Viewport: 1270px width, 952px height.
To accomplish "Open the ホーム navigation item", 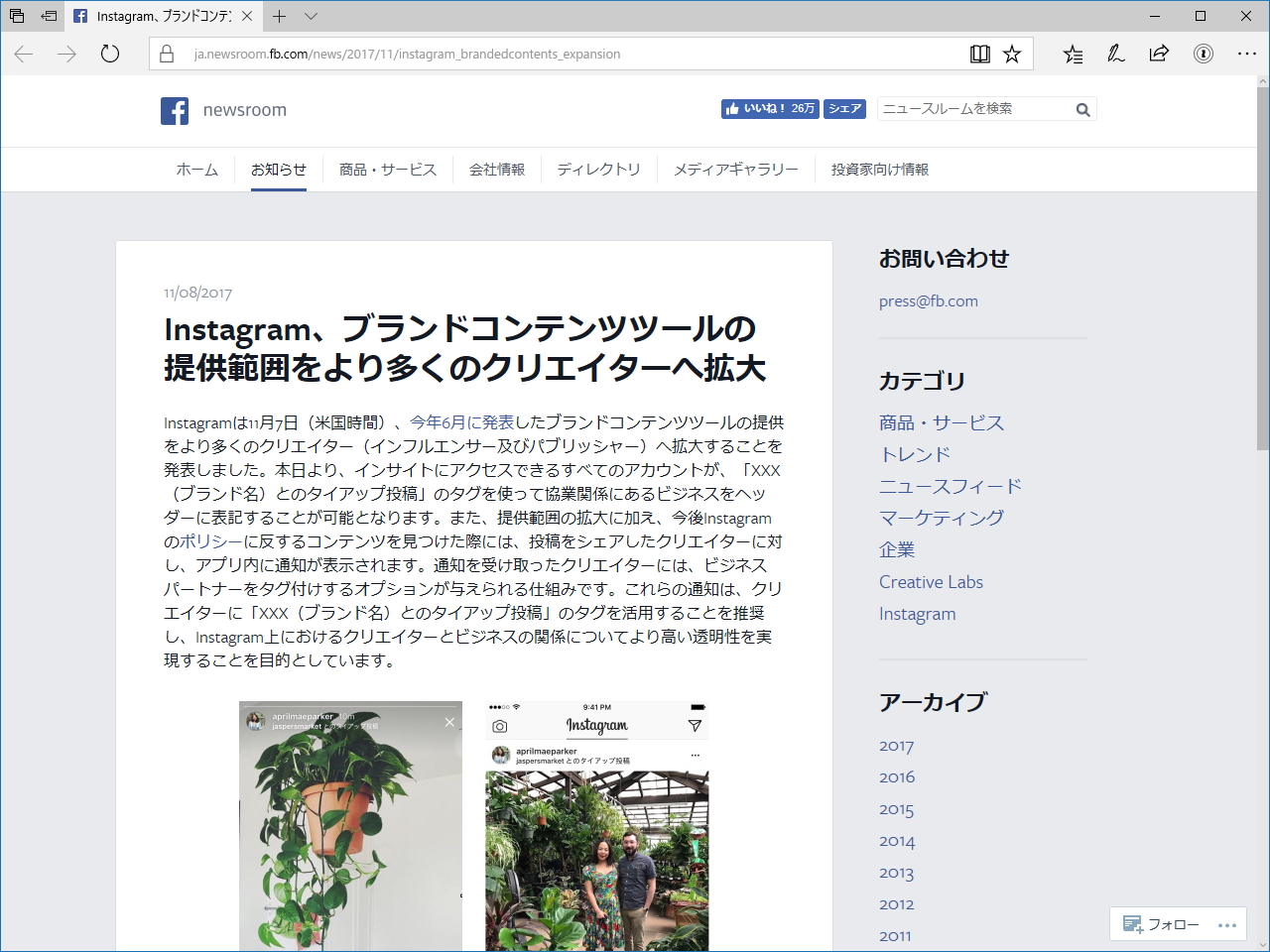I will [197, 170].
